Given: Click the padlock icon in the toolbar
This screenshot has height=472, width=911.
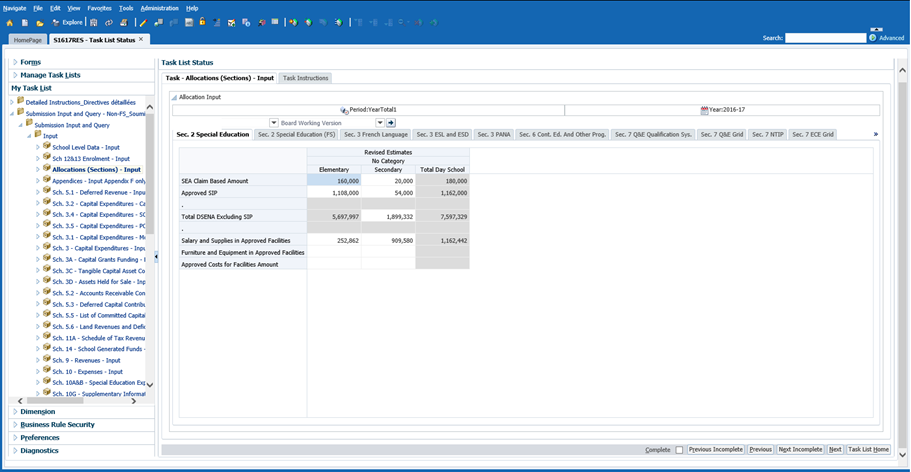Looking at the screenshot, I should point(202,22).
